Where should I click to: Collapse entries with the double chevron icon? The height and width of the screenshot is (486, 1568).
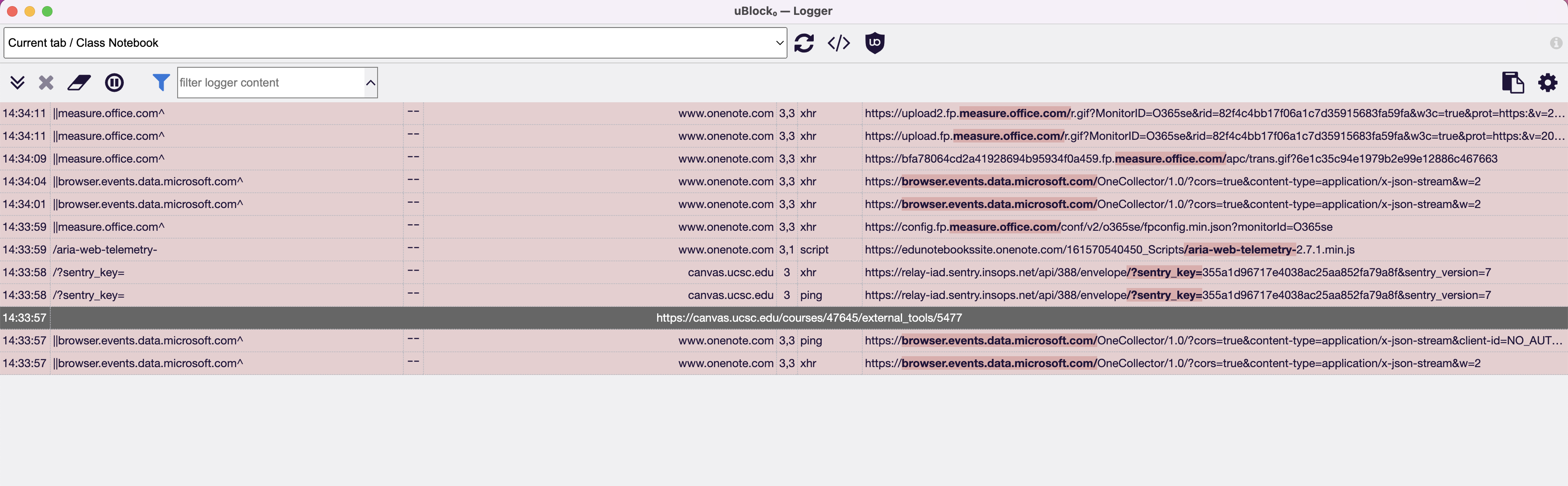coord(17,83)
